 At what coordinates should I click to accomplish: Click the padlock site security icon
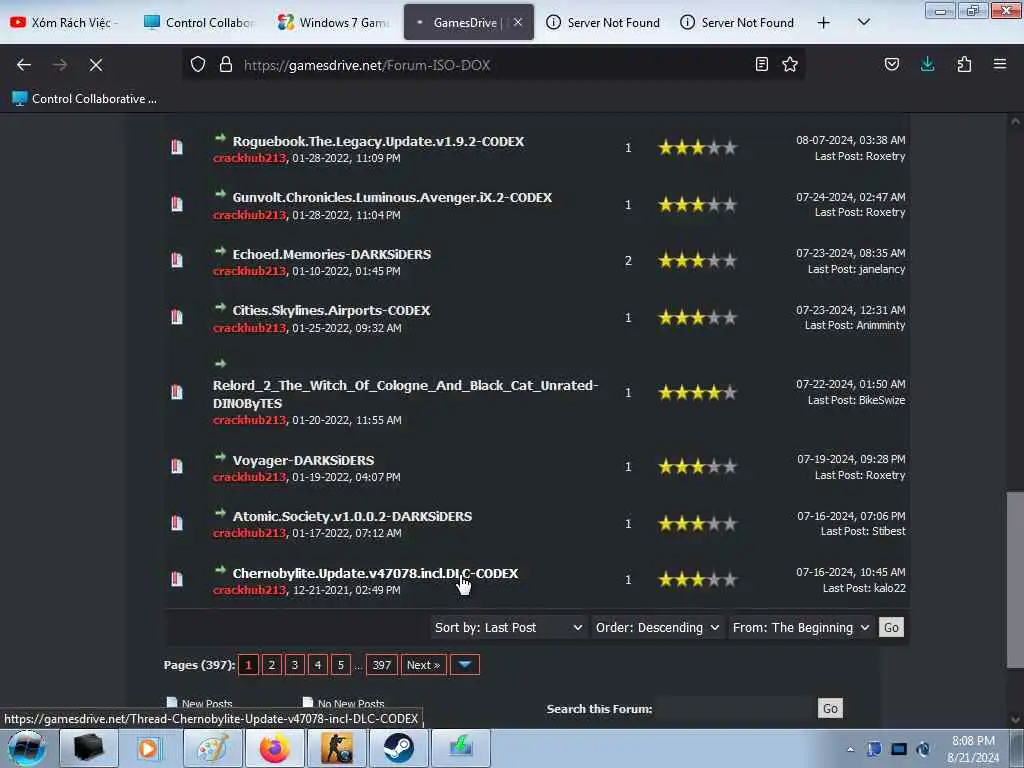[x=226, y=65]
